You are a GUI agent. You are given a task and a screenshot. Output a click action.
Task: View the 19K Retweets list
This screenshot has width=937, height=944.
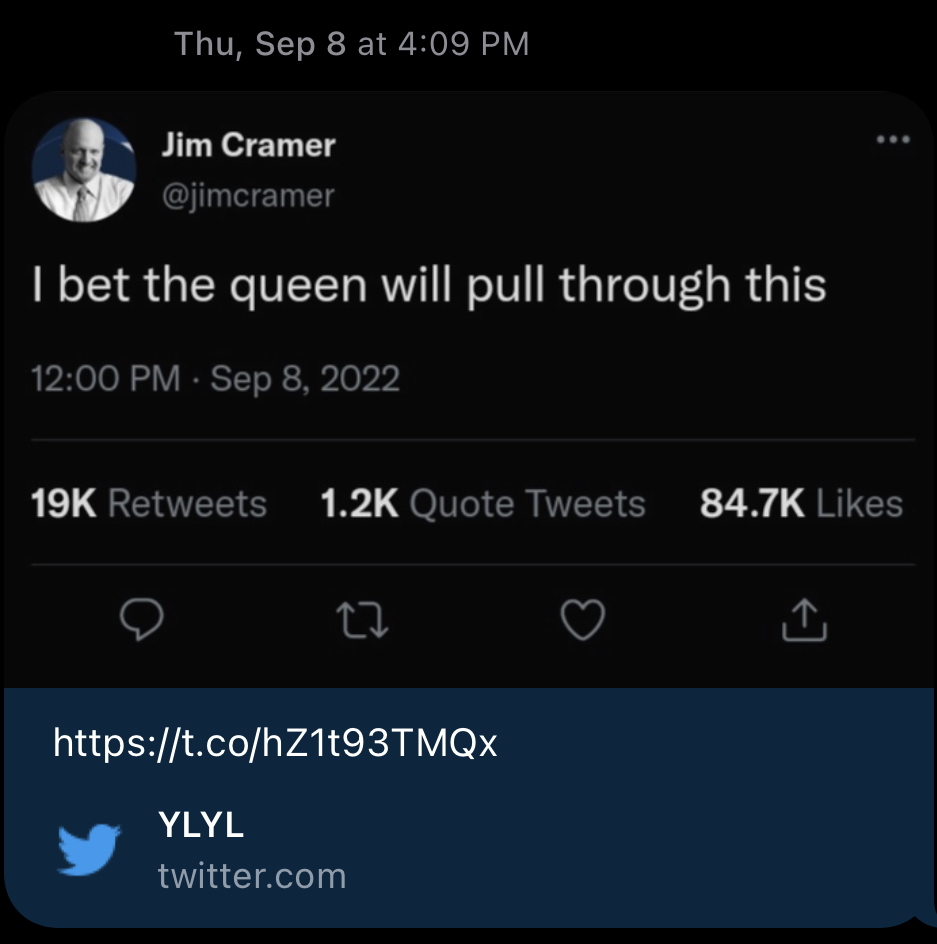click(x=149, y=503)
